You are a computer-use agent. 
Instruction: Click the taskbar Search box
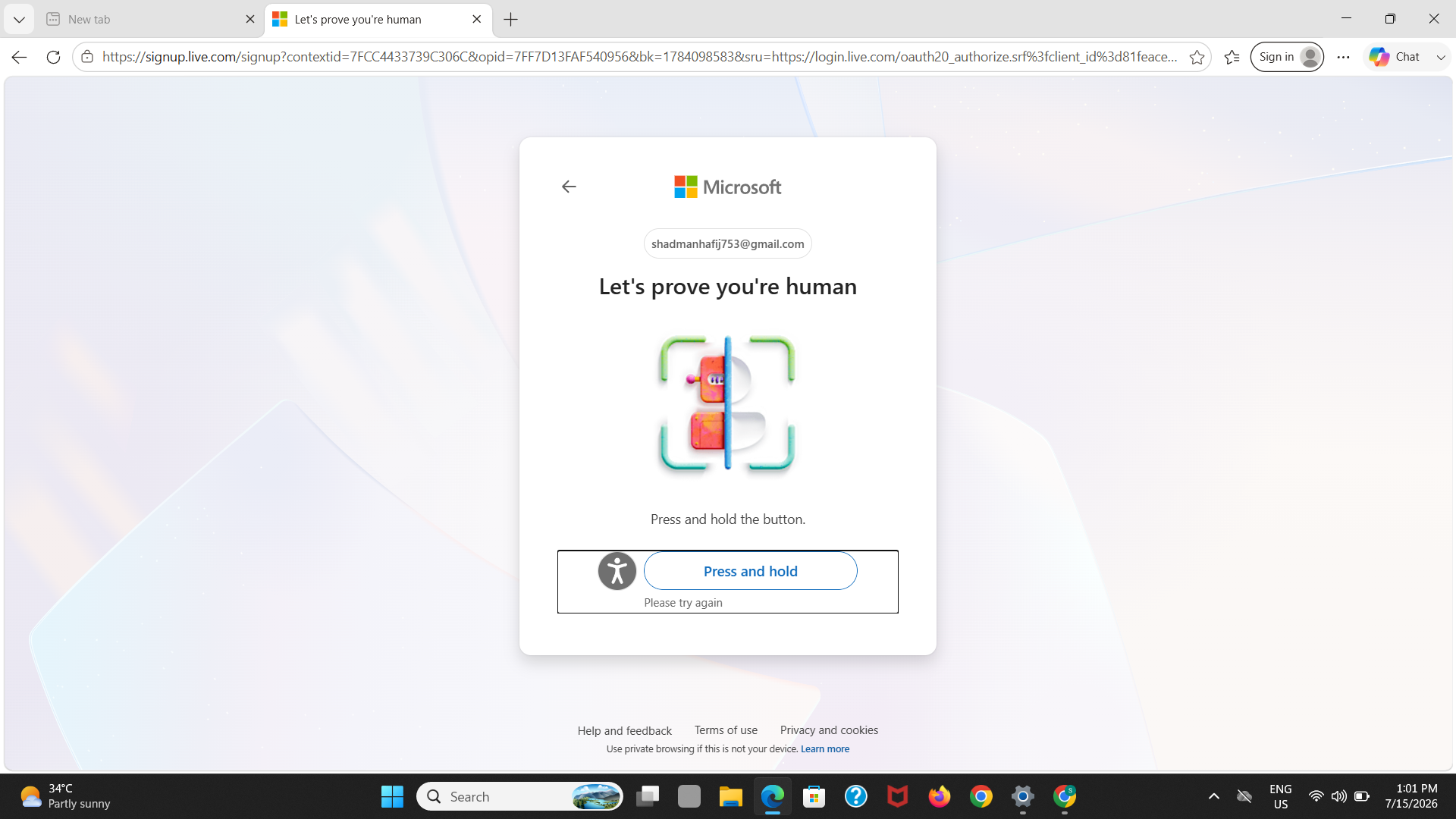[520, 796]
